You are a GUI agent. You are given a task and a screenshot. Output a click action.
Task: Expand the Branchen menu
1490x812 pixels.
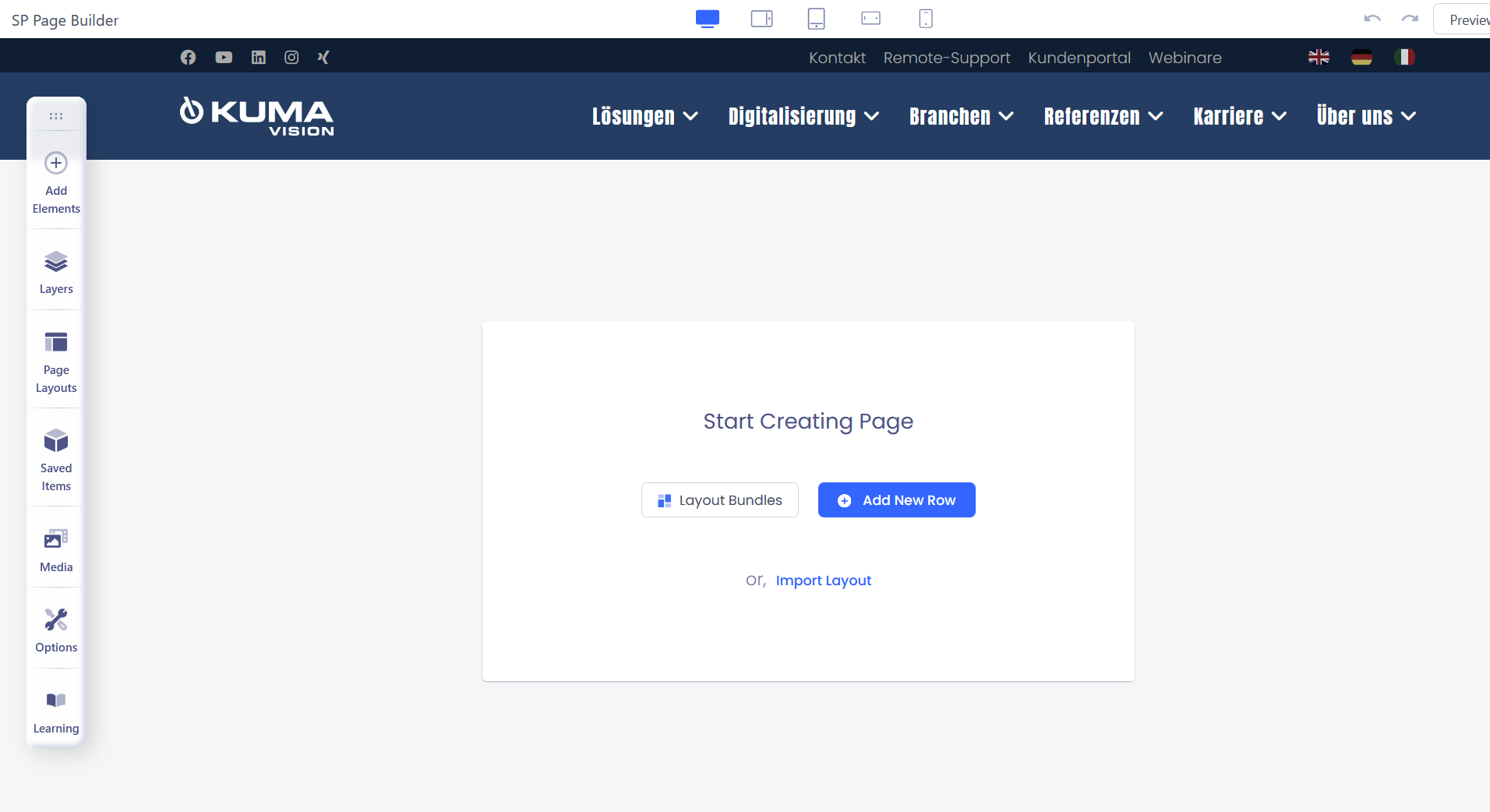961,116
